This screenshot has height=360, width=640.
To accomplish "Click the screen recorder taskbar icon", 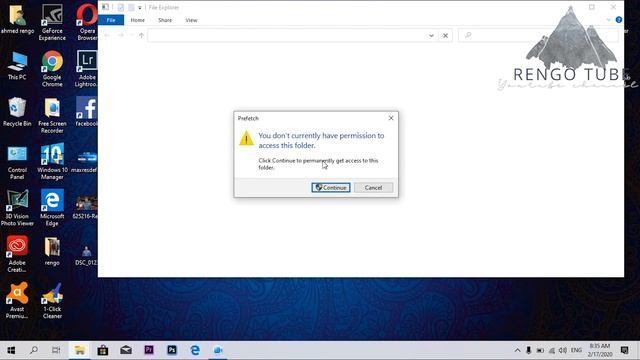I will 218,350.
